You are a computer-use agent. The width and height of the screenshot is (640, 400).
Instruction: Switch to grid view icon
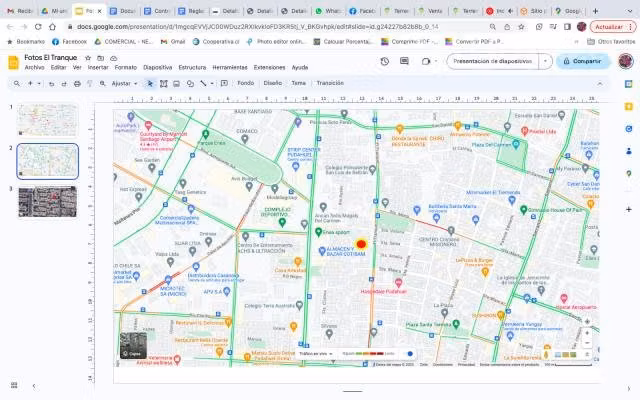coord(14,385)
